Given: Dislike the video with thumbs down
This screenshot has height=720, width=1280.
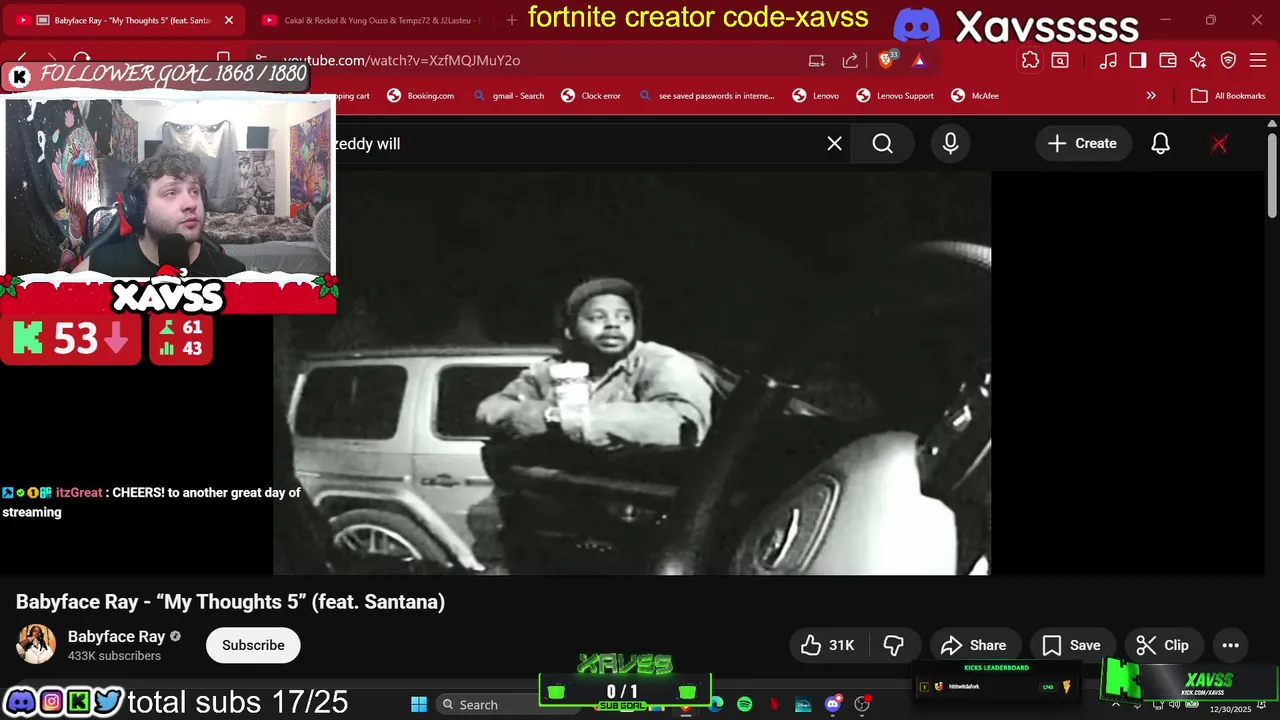Looking at the screenshot, I should pyautogui.click(x=894, y=645).
